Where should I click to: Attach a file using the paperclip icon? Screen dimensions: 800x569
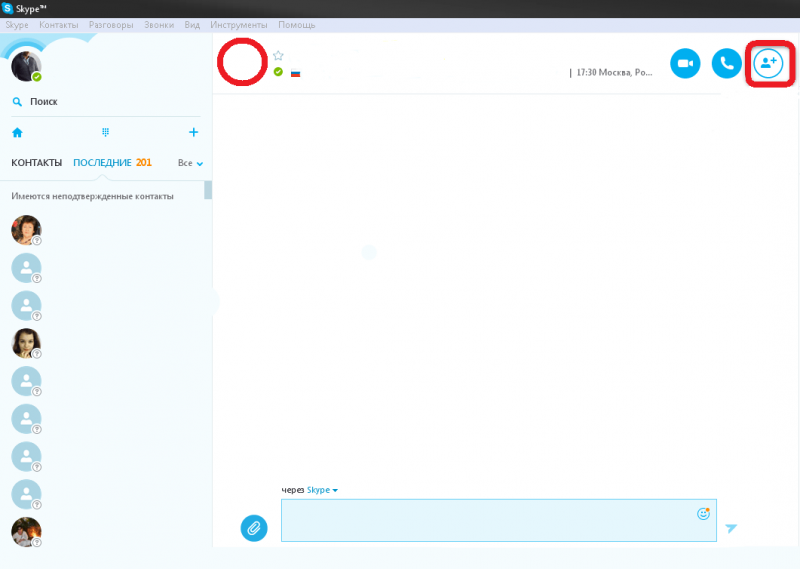pyautogui.click(x=254, y=528)
